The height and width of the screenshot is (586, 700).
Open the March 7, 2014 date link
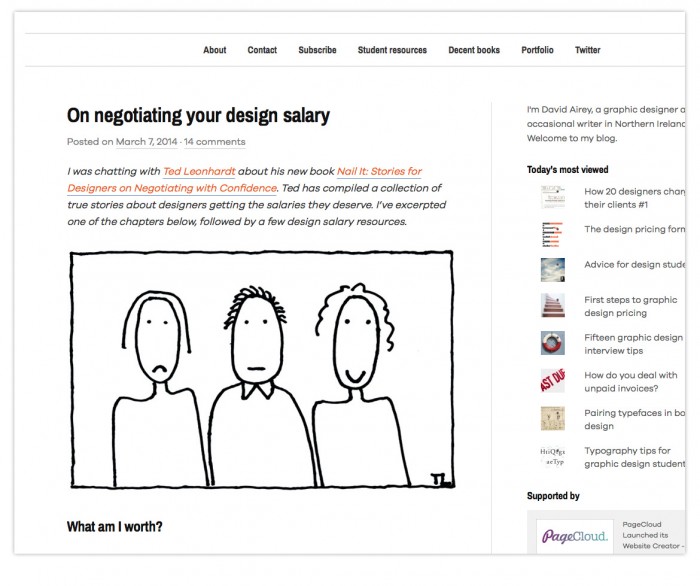click(147, 142)
